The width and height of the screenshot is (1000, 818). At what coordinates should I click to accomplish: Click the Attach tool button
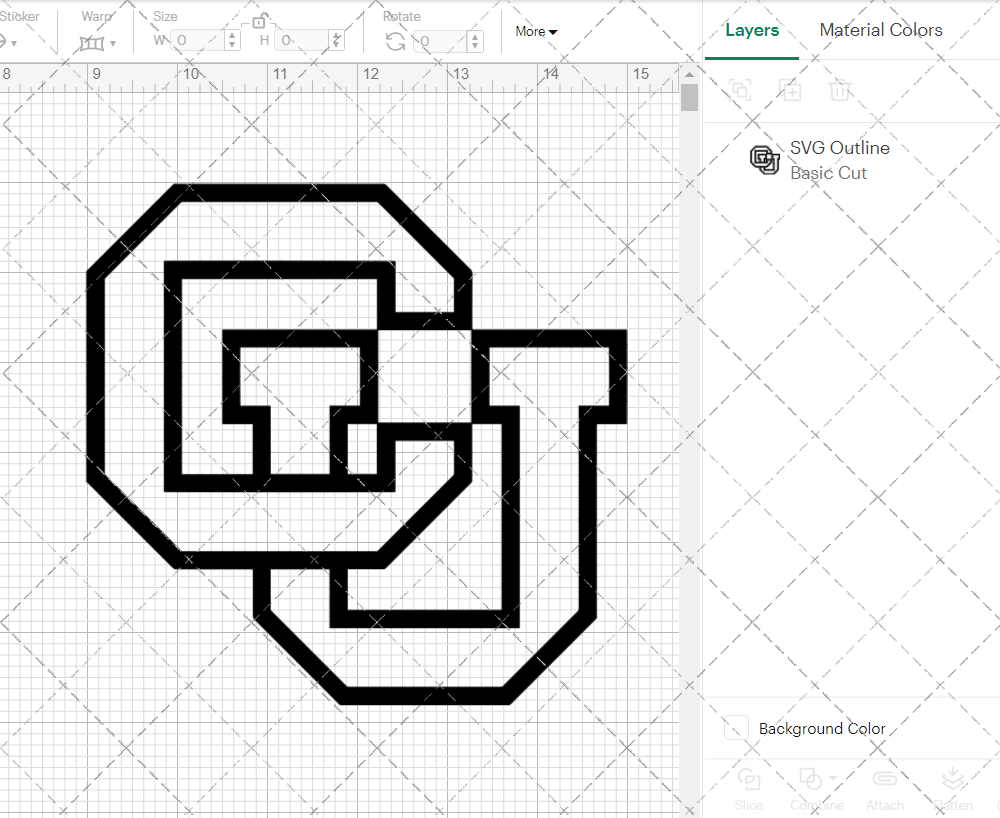coord(885,789)
